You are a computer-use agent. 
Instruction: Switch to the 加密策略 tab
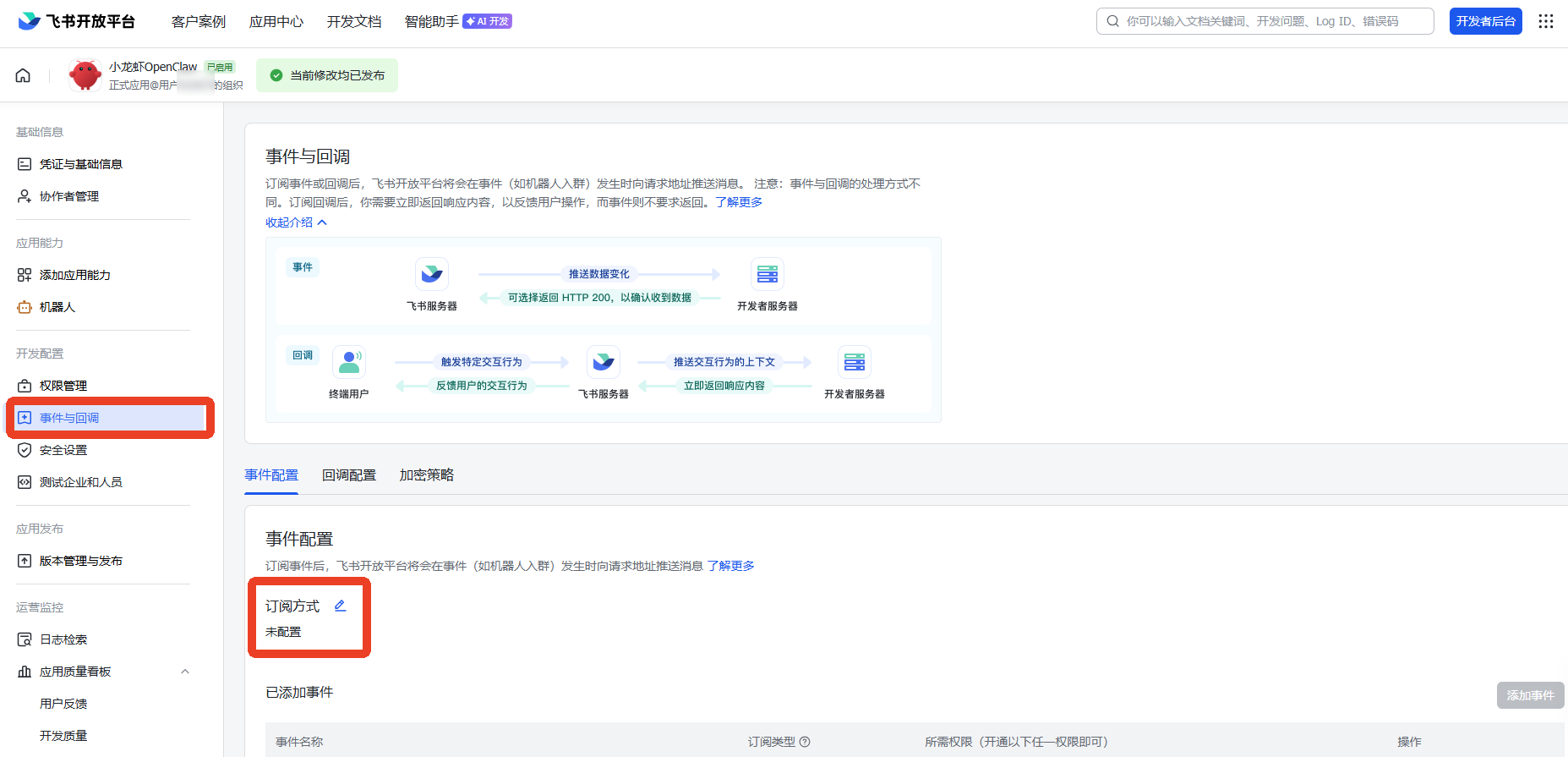pos(426,475)
